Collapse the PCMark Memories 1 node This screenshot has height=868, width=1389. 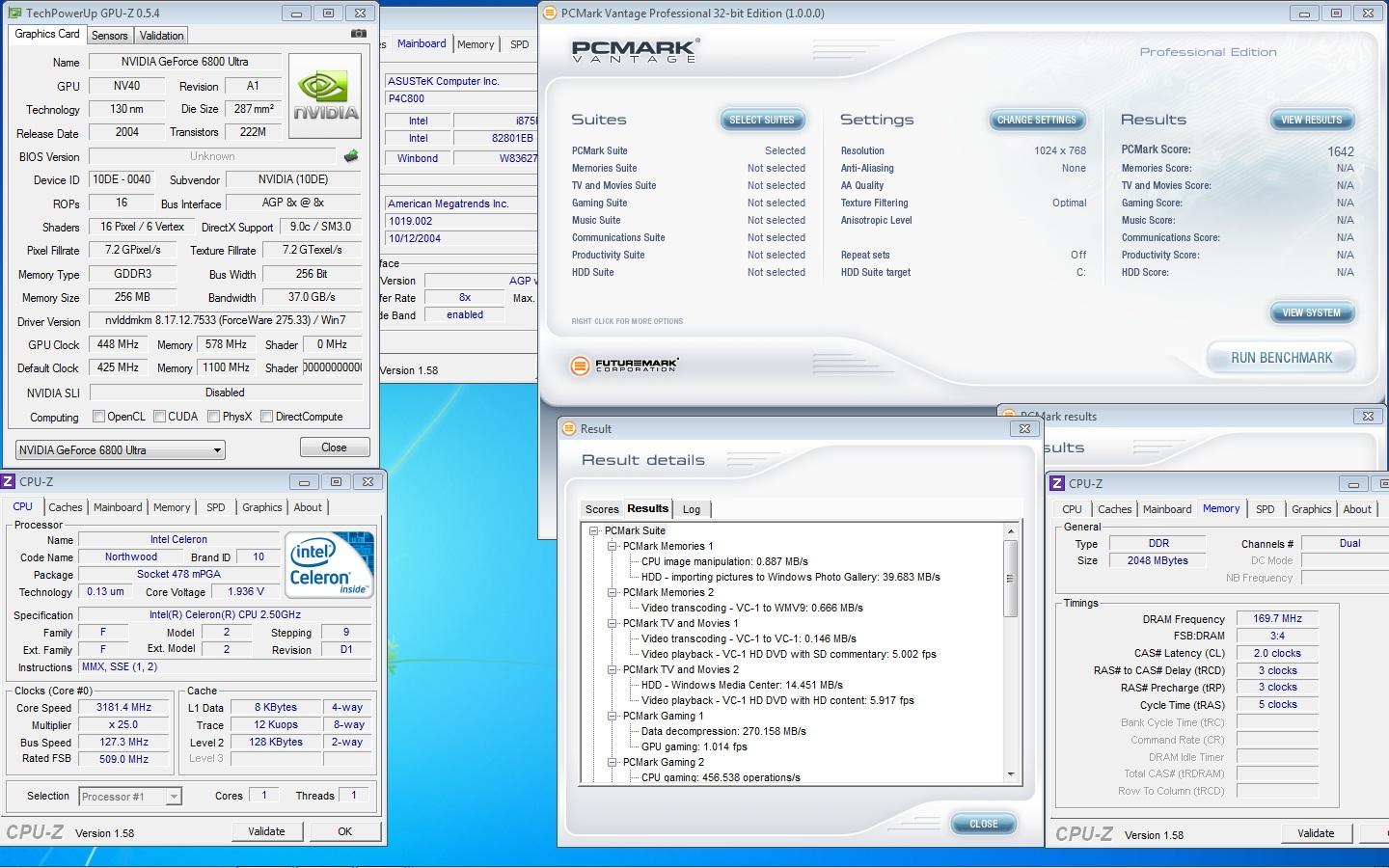pos(612,546)
